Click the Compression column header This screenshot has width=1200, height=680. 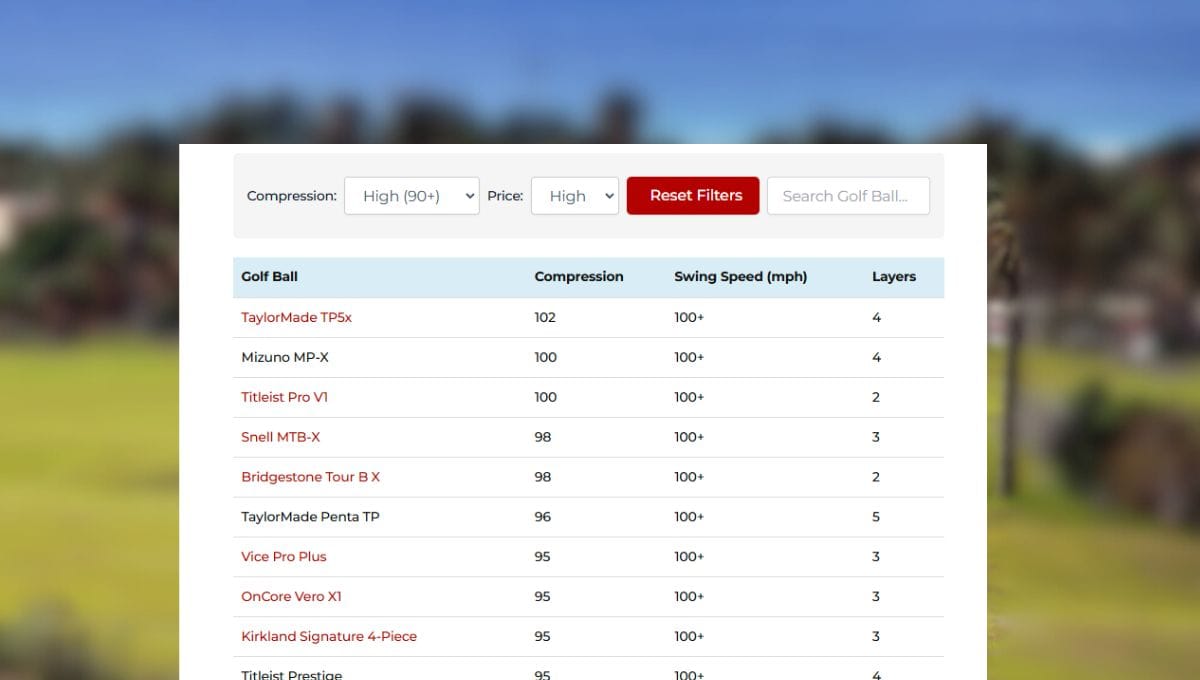click(578, 277)
